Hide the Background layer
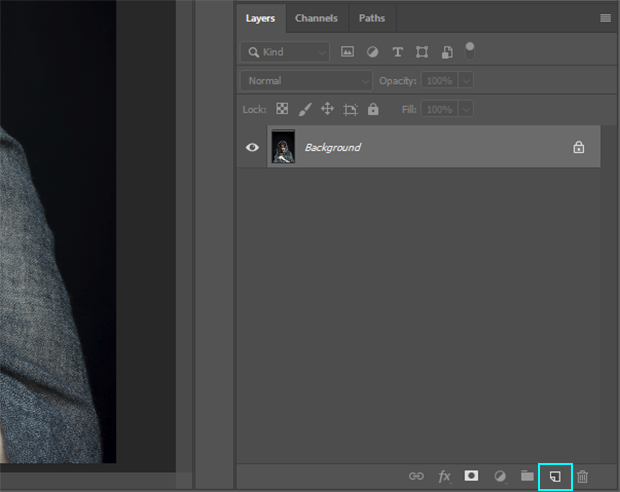The image size is (620, 492). (252, 148)
